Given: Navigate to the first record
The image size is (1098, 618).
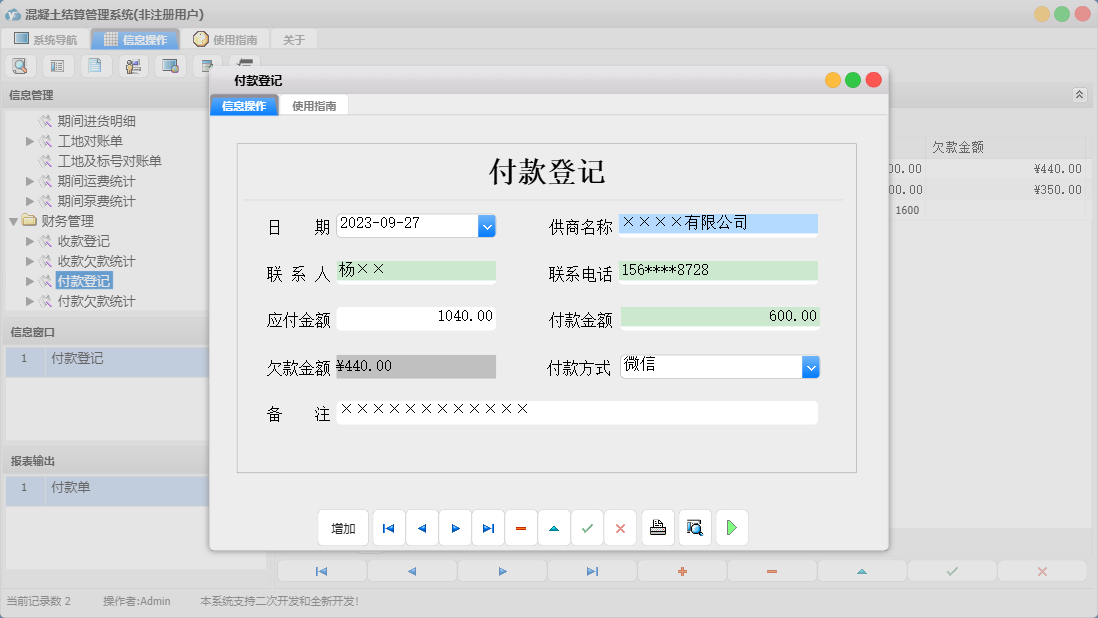Looking at the screenshot, I should (x=388, y=527).
